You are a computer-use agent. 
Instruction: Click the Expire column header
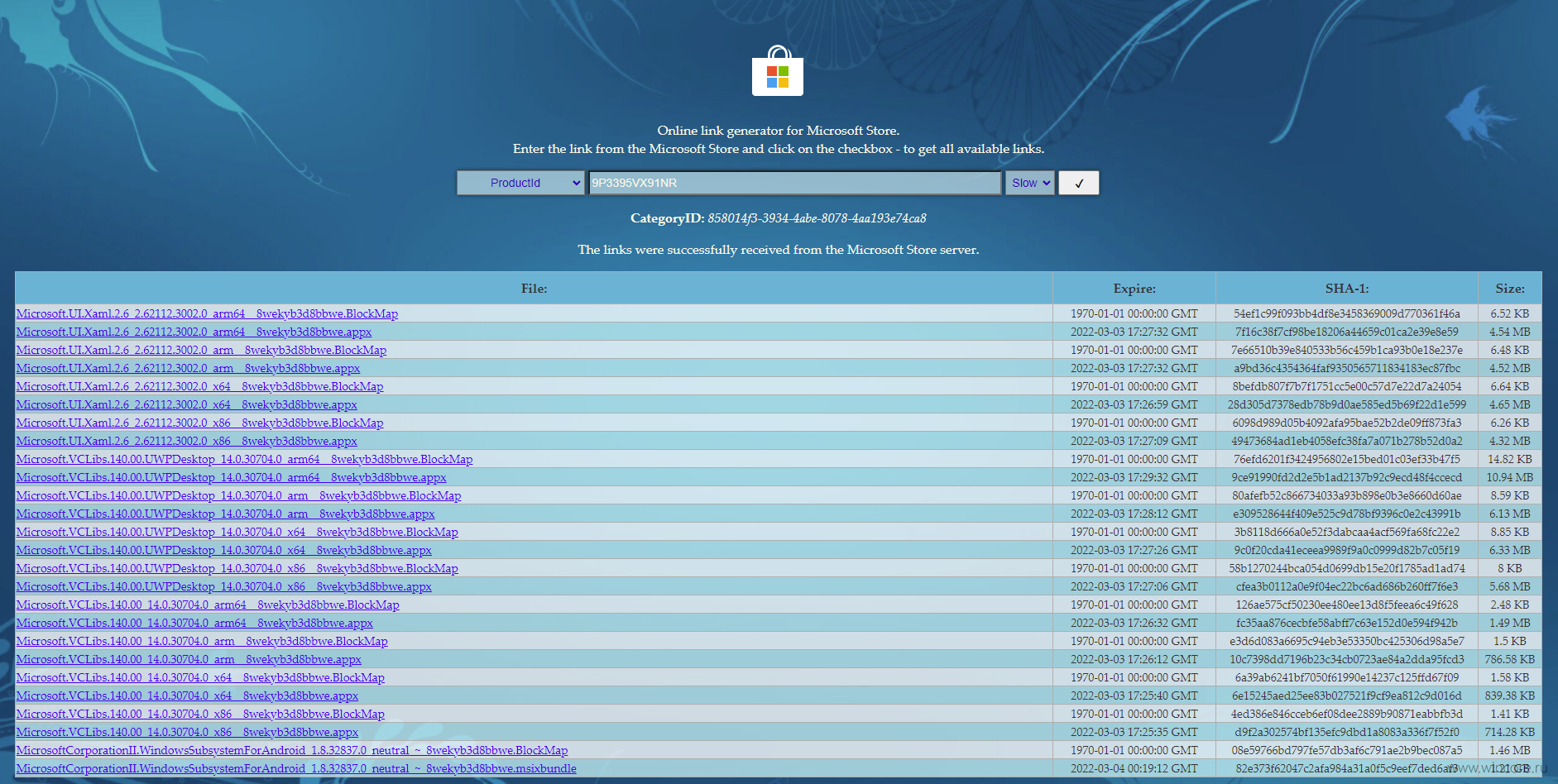1134,289
